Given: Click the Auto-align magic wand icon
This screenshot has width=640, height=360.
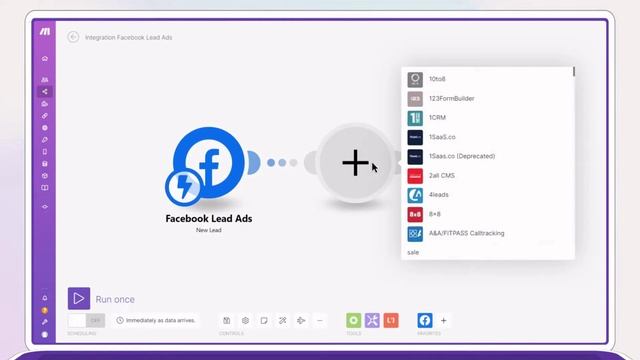Looking at the screenshot, I should (x=282, y=320).
